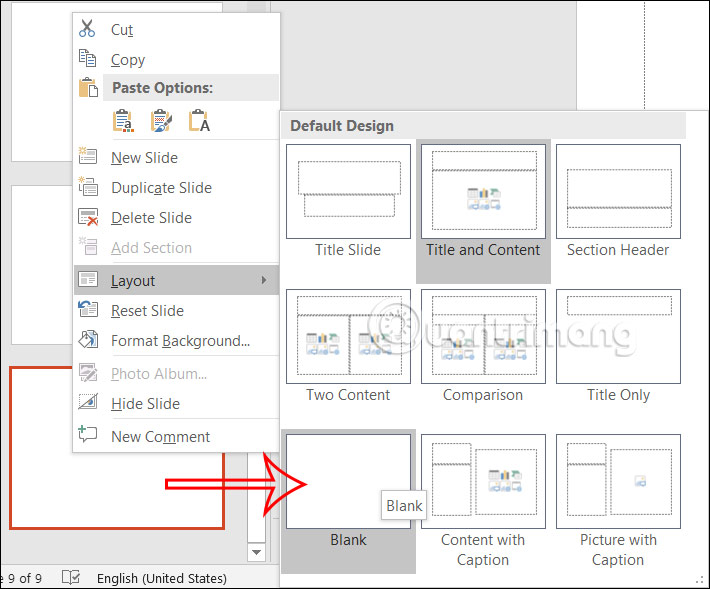
Task: Open spell check icon in status bar
Action: coord(71,577)
